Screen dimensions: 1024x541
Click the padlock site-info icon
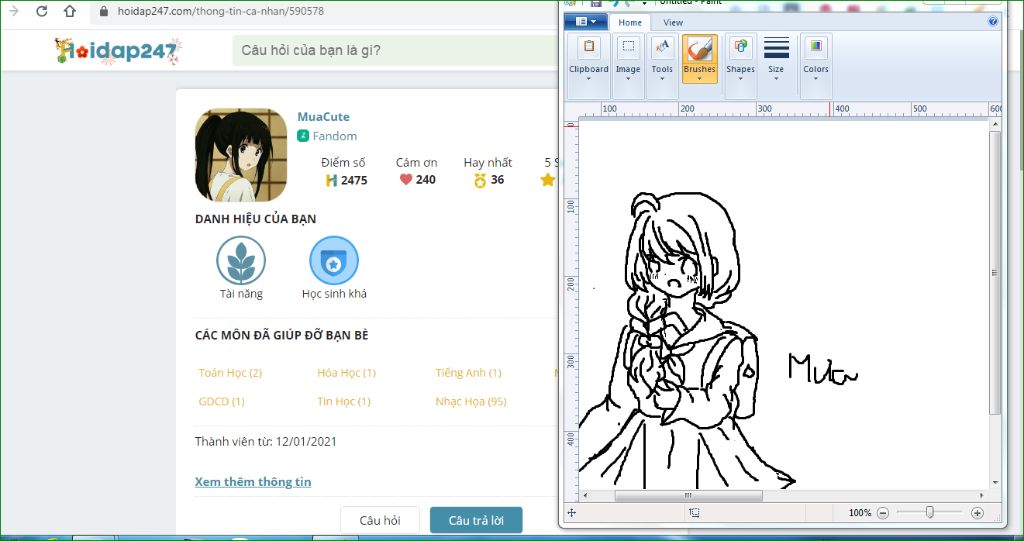click(103, 11)
